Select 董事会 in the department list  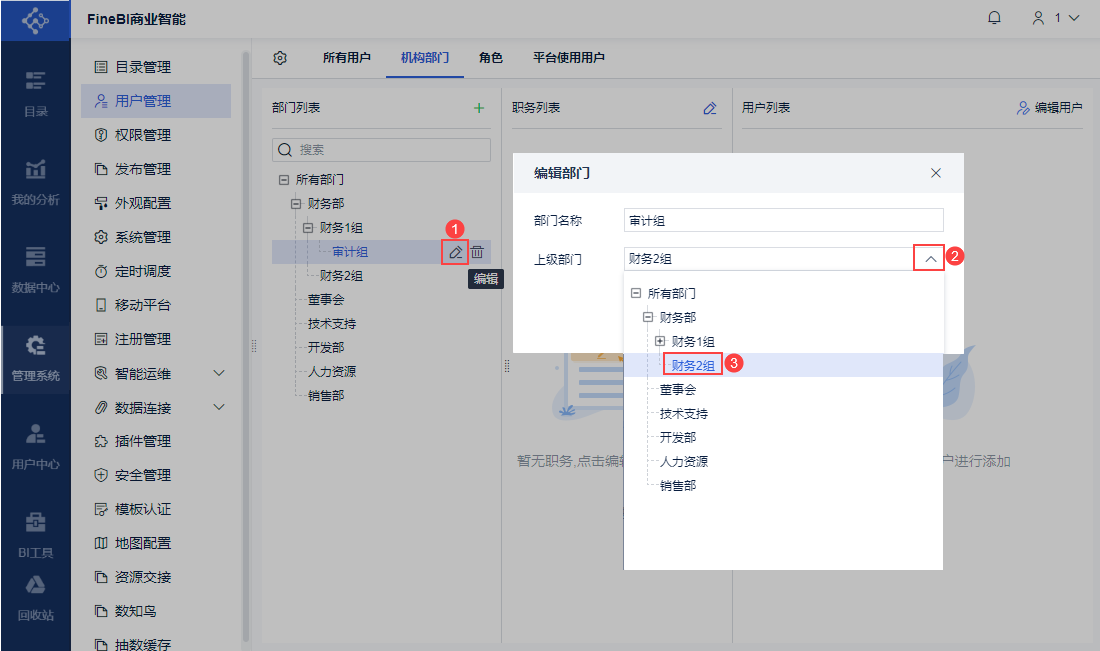click(326, 300)
